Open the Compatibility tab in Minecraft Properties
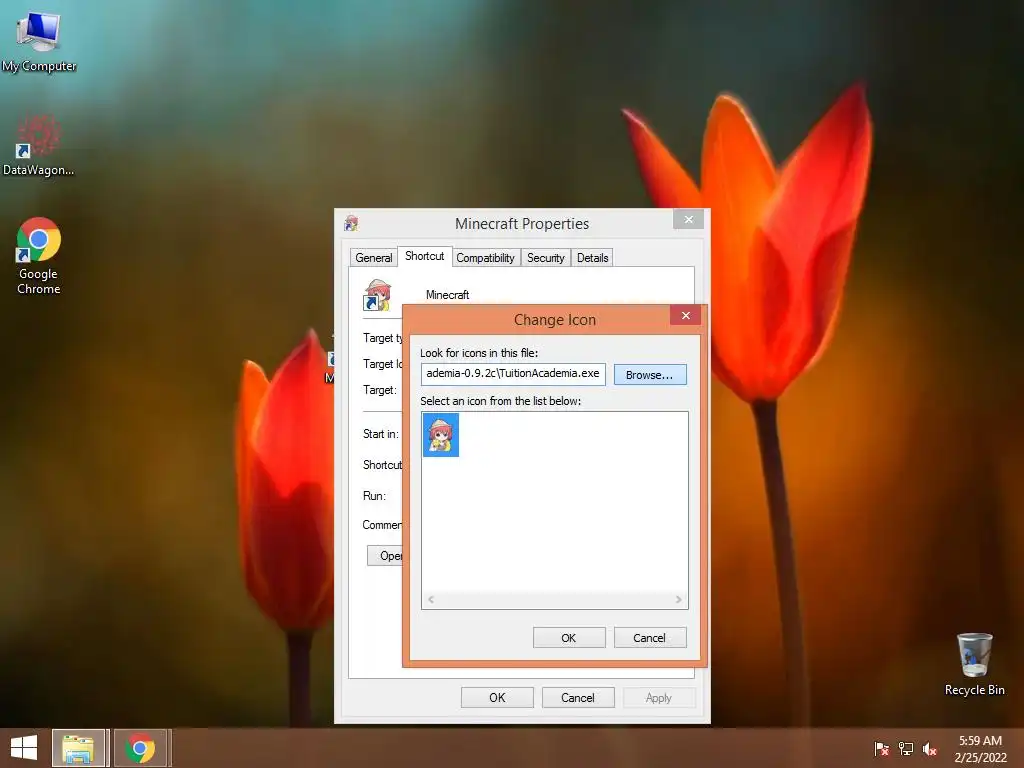Screen dimensions: 1024x768 point(485,258)
